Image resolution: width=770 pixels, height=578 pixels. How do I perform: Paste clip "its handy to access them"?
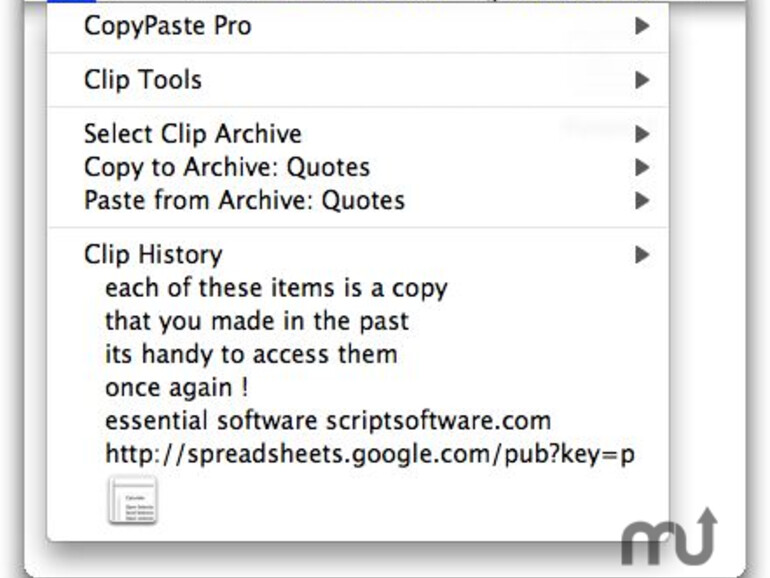251,354
